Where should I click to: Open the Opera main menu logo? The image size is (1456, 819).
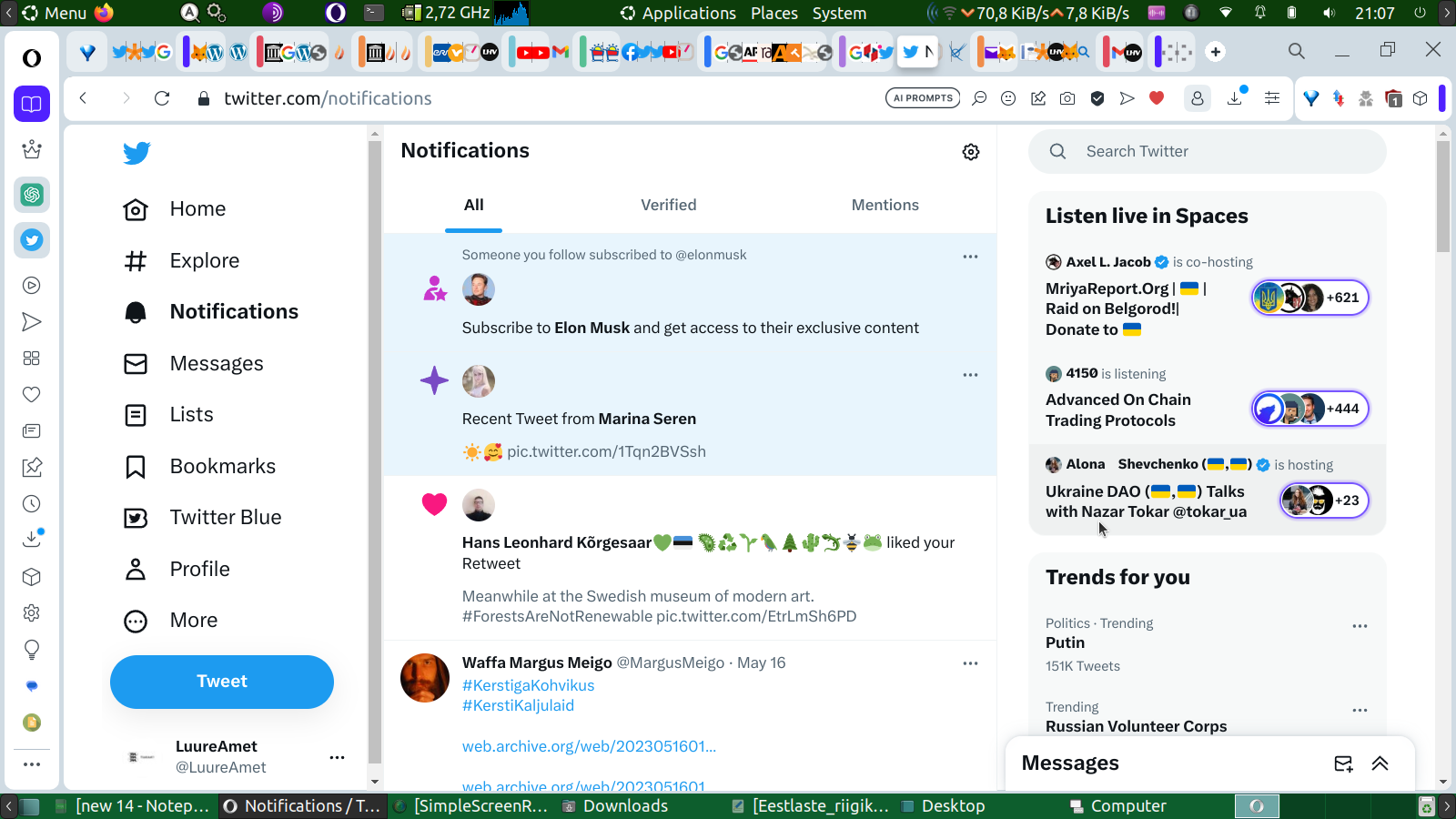(x=32, y=58)
